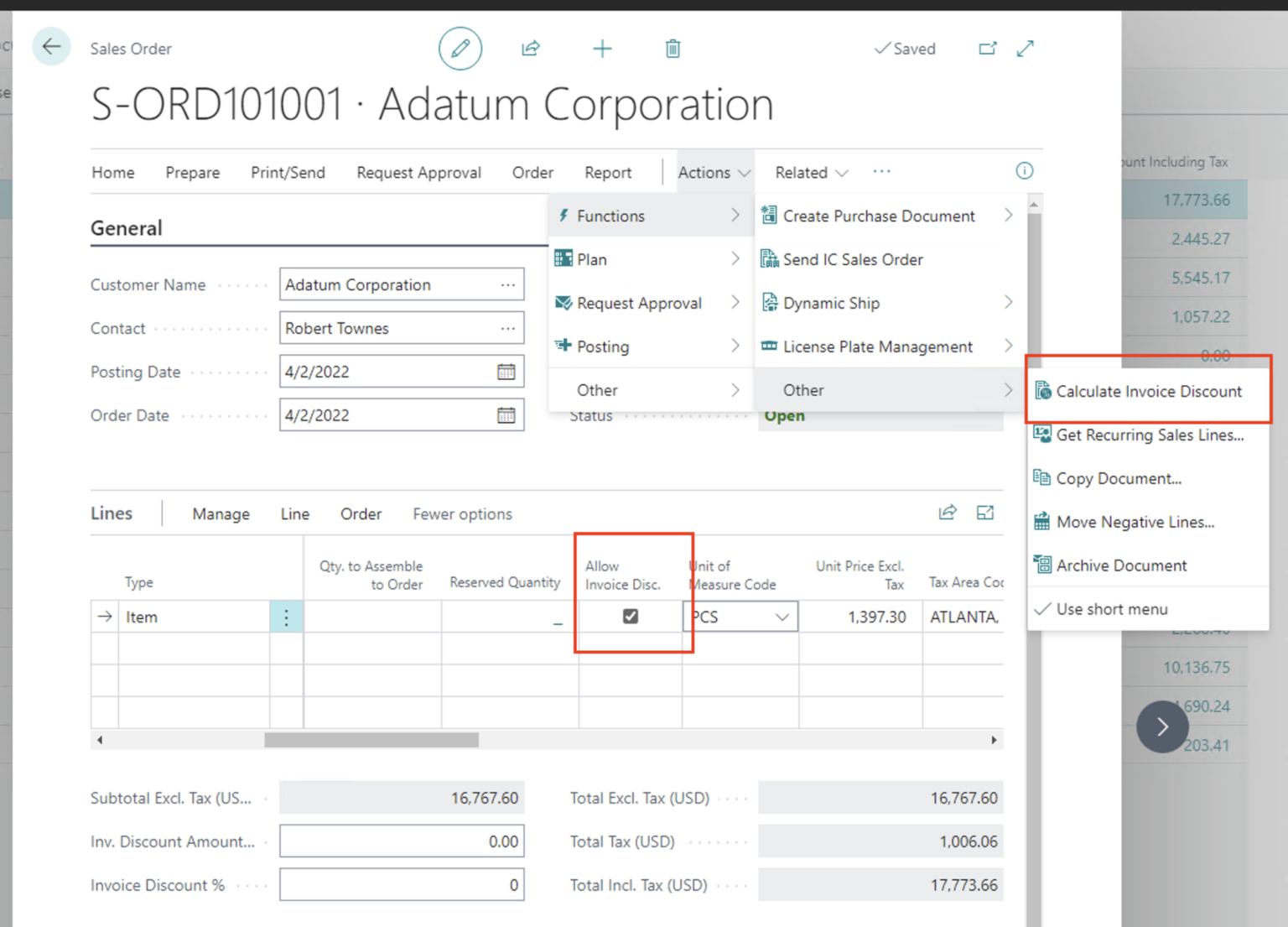Select Calculate Invoice Discount from the menu
Viewport: 1288px width, 927px height.
pos(1150,391)
